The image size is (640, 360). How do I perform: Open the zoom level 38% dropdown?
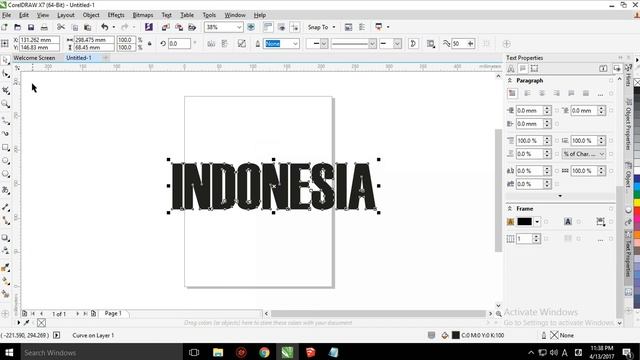pos(239,27)
